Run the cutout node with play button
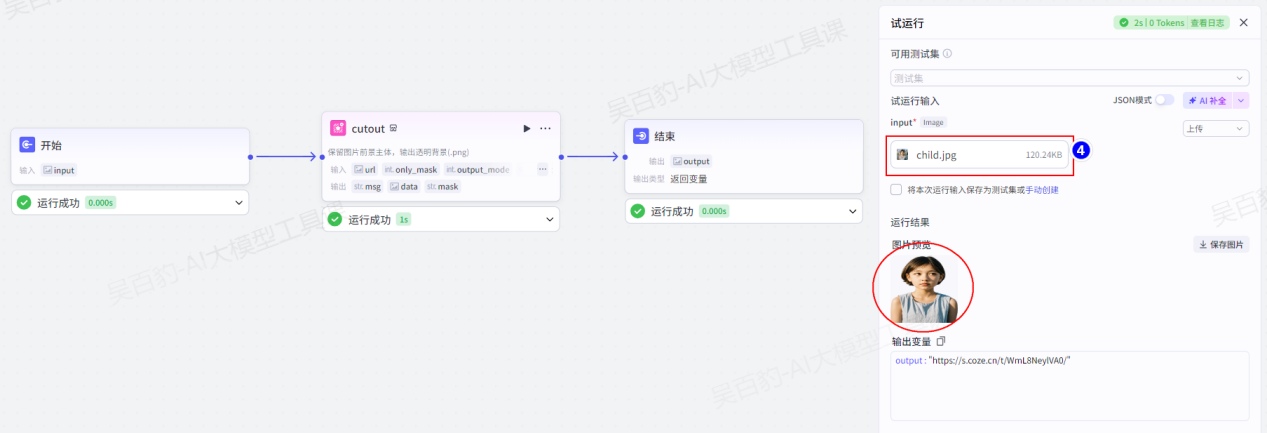The width and height of the screenshot is (1267, 433). pos(527,128)
